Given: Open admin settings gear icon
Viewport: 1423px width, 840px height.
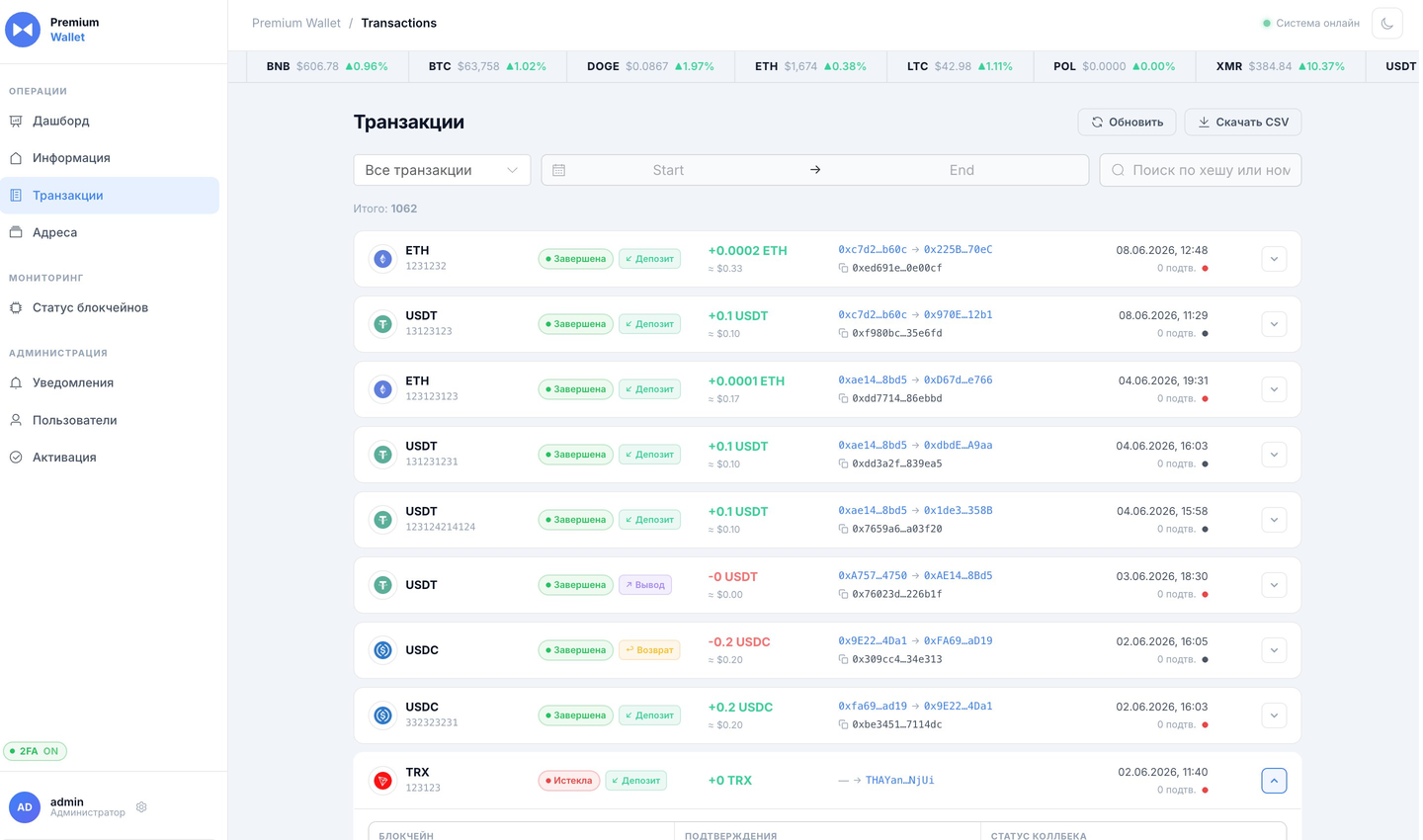Looking at the screenshot, I should tap(141, 807).
